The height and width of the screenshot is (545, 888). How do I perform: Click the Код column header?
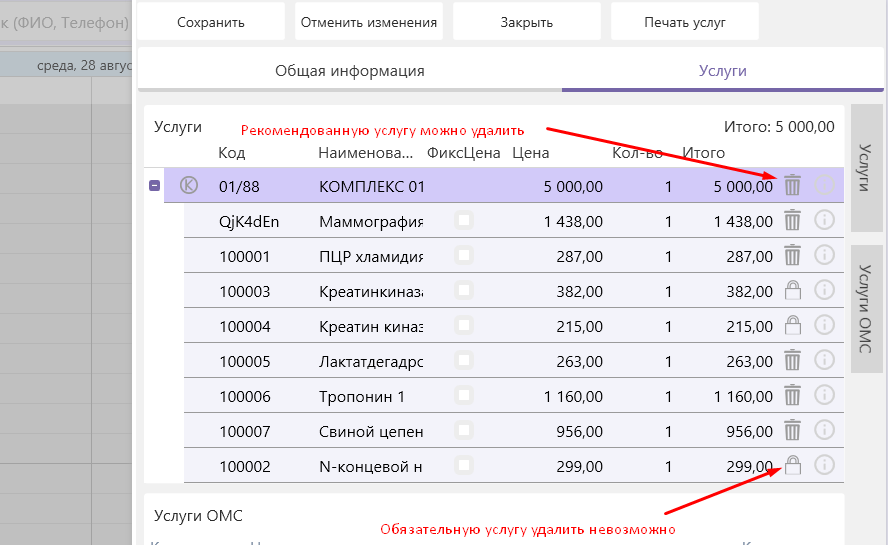point(232,153)
